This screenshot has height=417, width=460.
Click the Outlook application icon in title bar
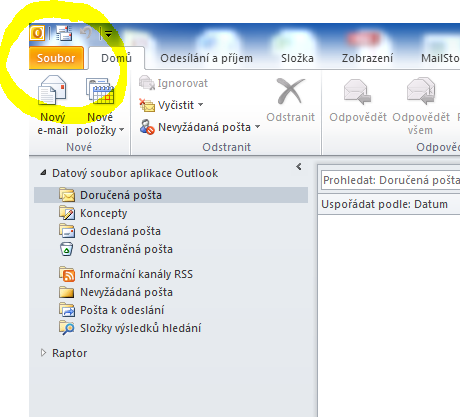pyautogui.click(x=37, y=33)
